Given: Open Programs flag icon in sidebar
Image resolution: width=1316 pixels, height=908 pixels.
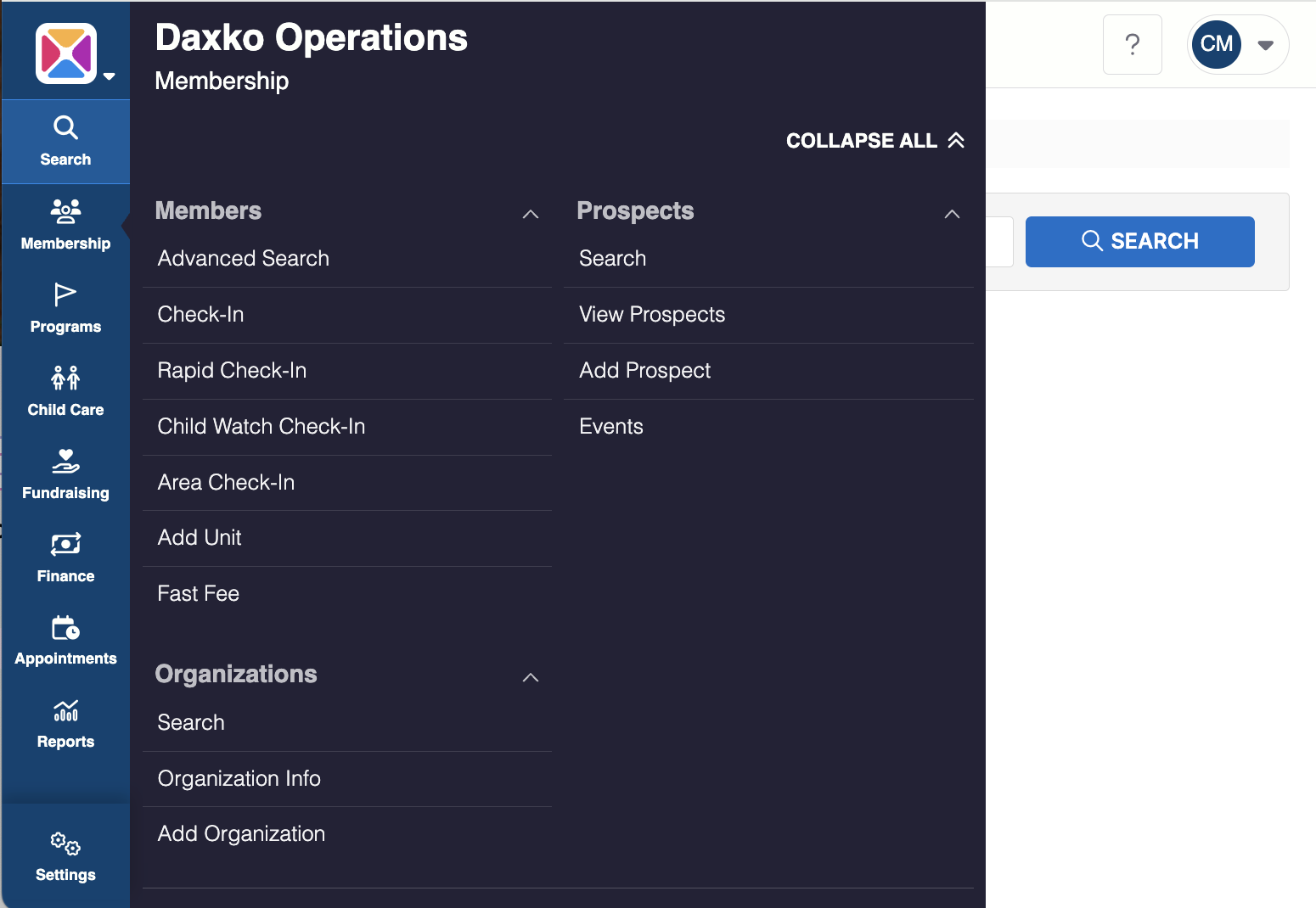Looking at the screenshot, I should tap(65, 294).
